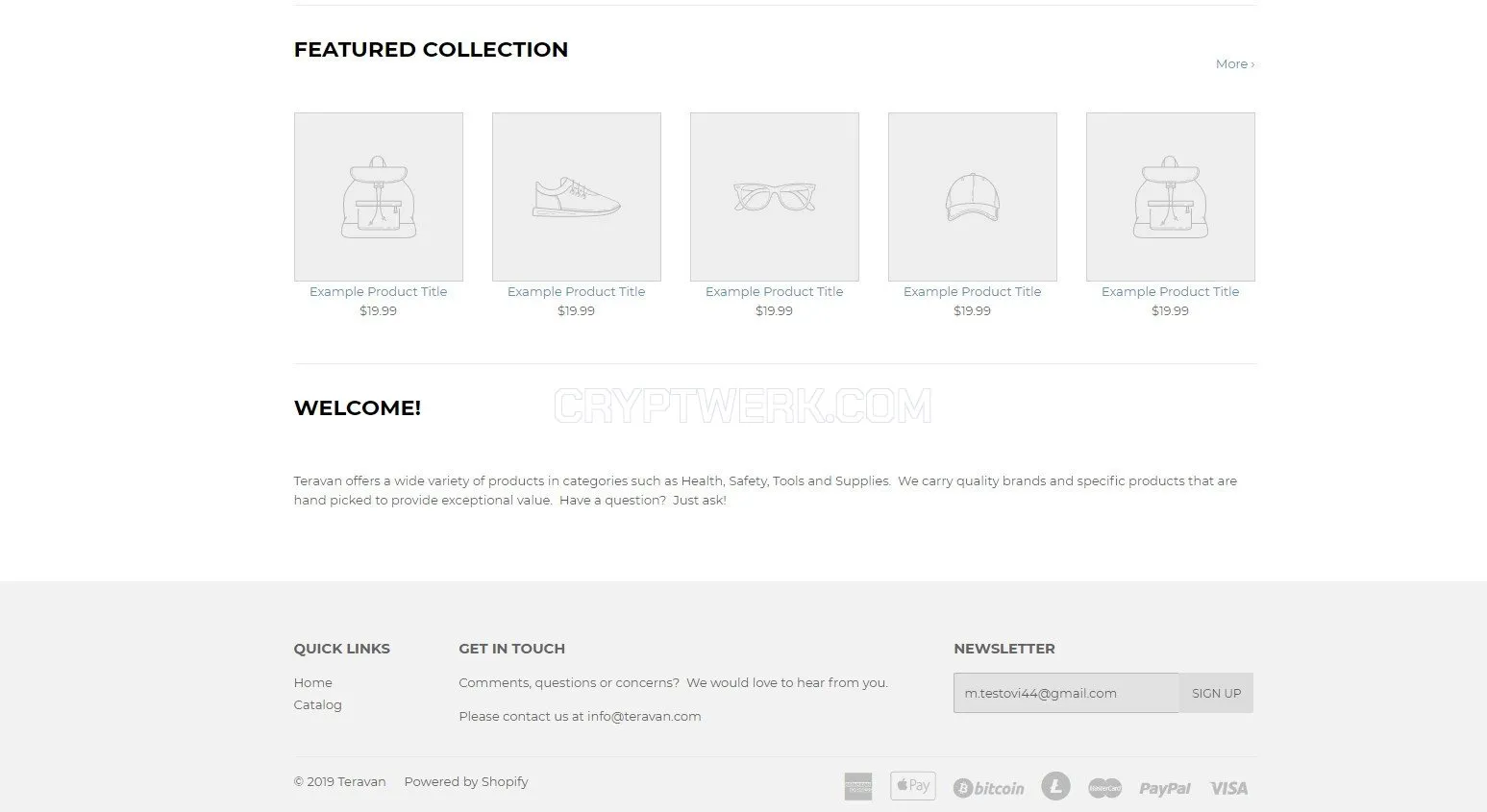Click the Apple Pay payment icon
This screenshot has width=1487, height=812.
(912, 786)
